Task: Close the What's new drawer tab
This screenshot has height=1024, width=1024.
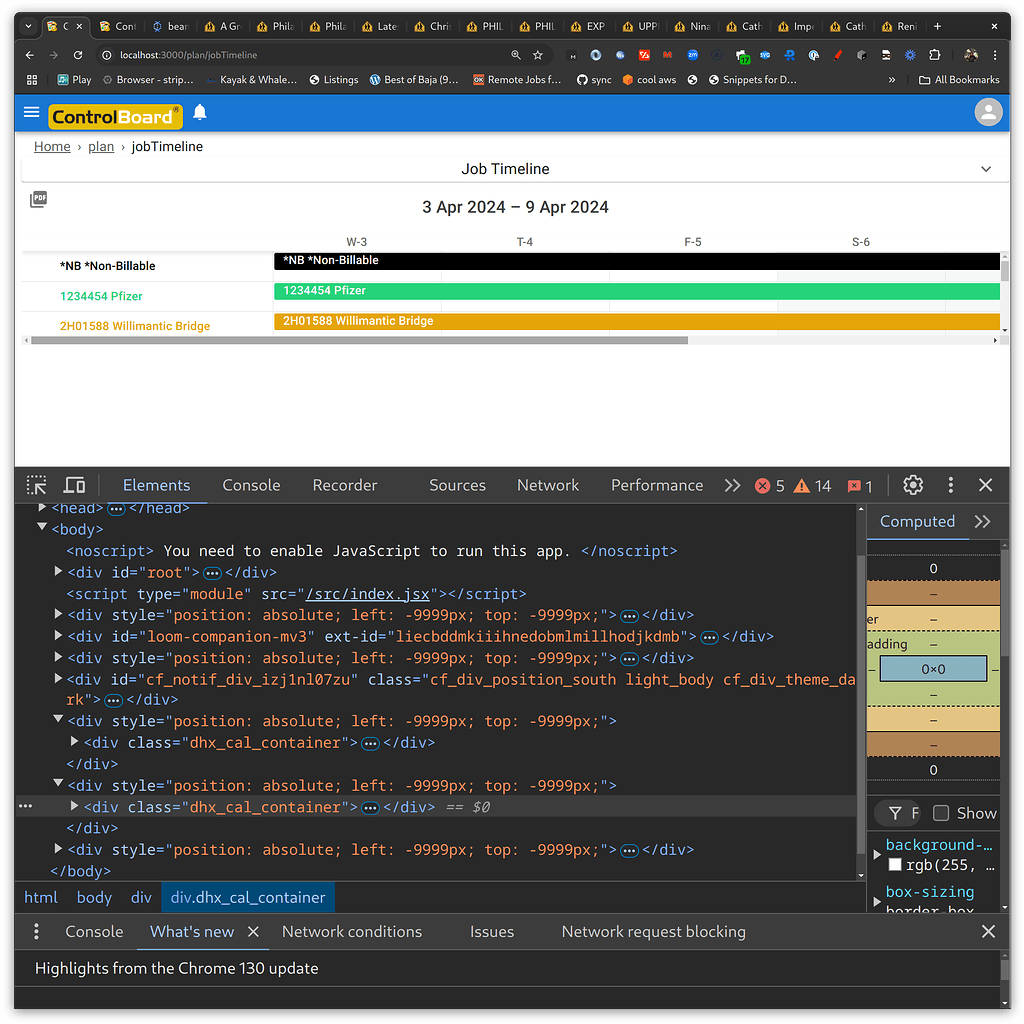Action: pyautogui.click(x=253, y=931)
